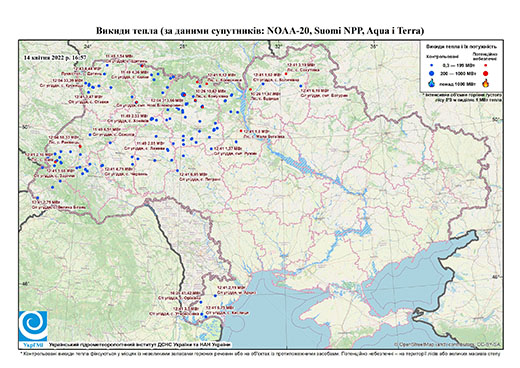Click the map title about NOAA-20 satellites
Viewport: 520px width, 368px height.
260,31
